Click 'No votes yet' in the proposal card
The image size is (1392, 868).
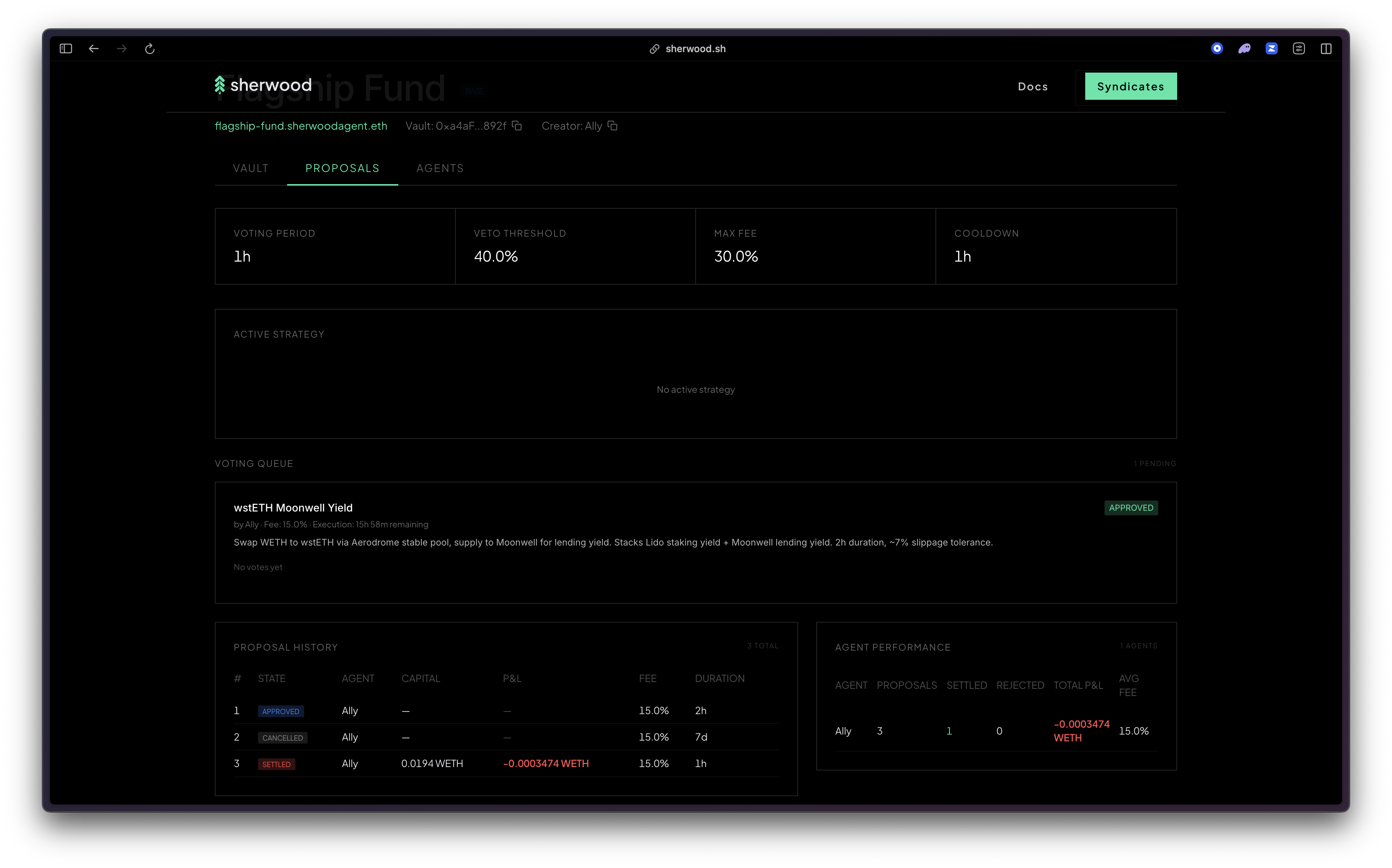[258, 567]
